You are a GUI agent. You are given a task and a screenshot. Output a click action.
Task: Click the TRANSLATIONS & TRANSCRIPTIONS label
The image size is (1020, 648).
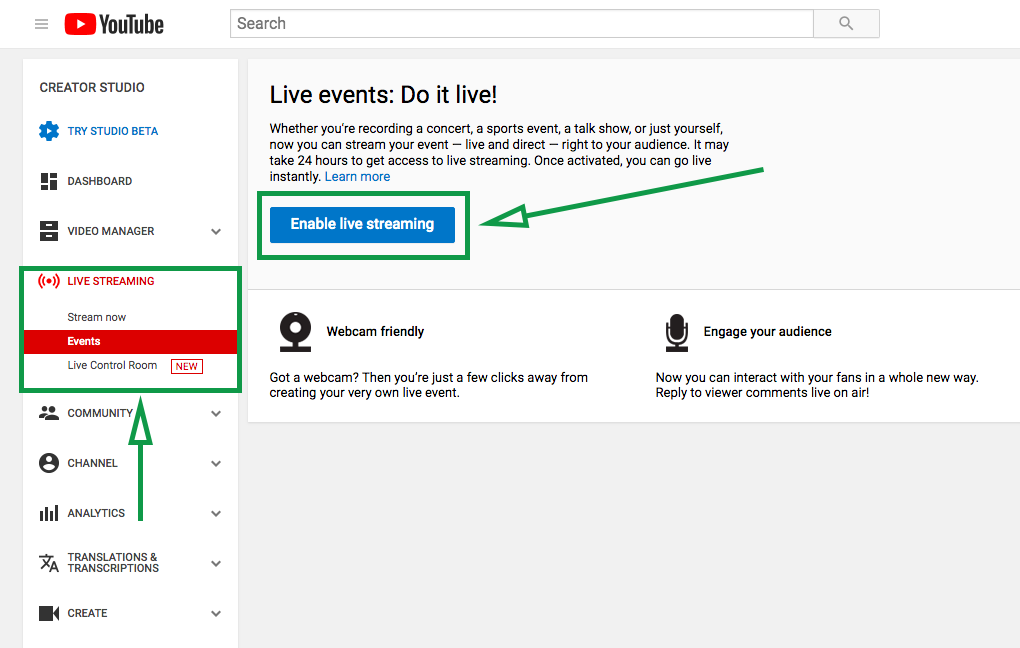click(x=113, y=563)
